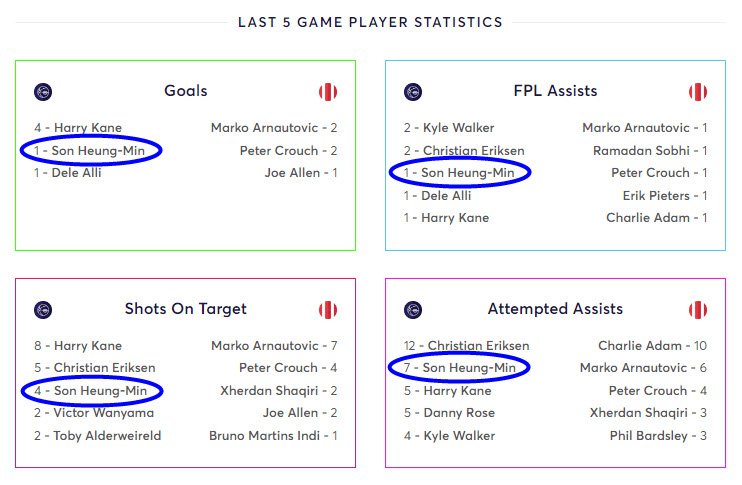The width and height of the screenshot is (742, 485).
Task: Click the Stoke badge in the FPL Assists panel
Action: (698, 92)
